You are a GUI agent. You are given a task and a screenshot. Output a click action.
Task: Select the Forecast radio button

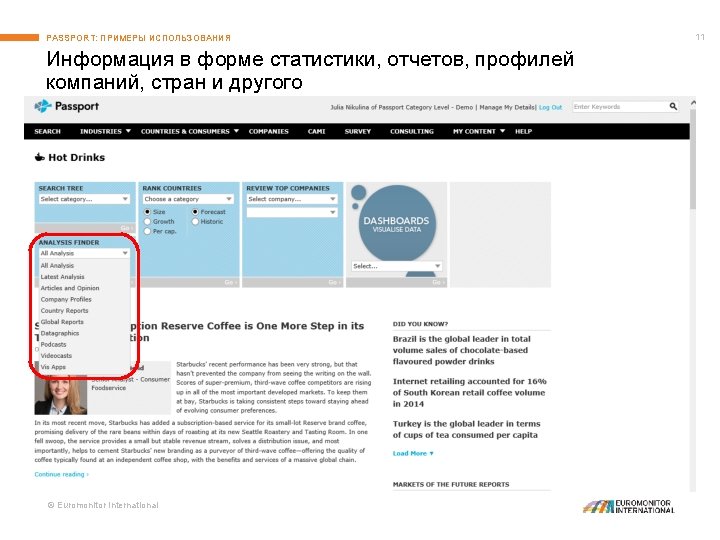(x=195, y=212)
